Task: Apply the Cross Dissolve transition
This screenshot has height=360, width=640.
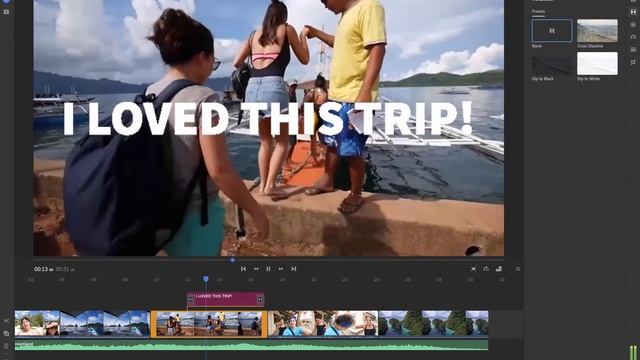Action: point(597,31)
